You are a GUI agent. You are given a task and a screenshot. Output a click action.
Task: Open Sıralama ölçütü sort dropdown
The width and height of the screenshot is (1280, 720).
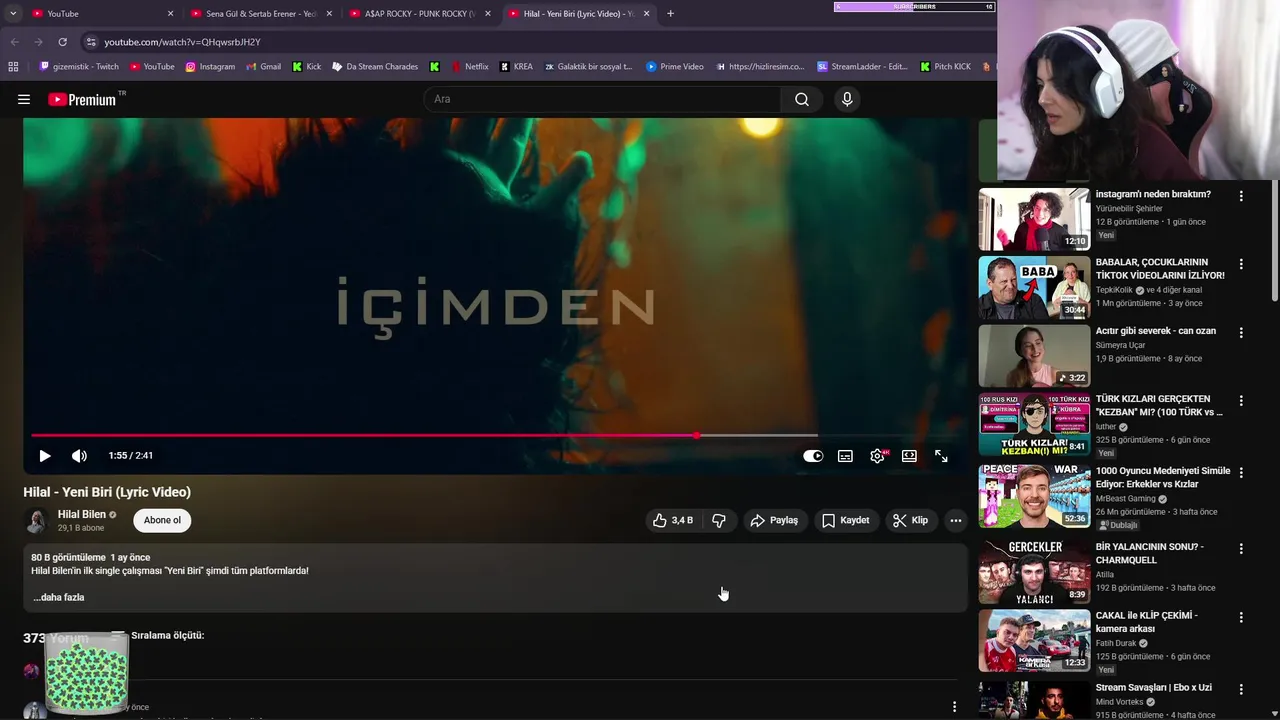[x=158, y=635]
